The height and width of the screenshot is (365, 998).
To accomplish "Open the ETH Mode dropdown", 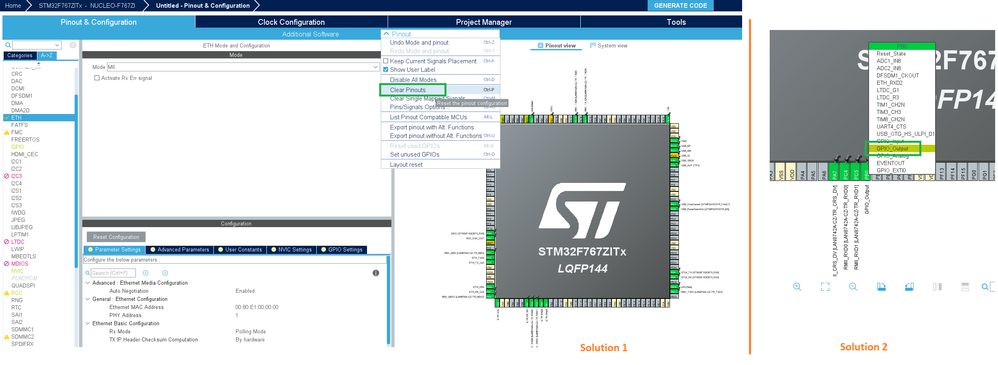I will coord(242,66).
